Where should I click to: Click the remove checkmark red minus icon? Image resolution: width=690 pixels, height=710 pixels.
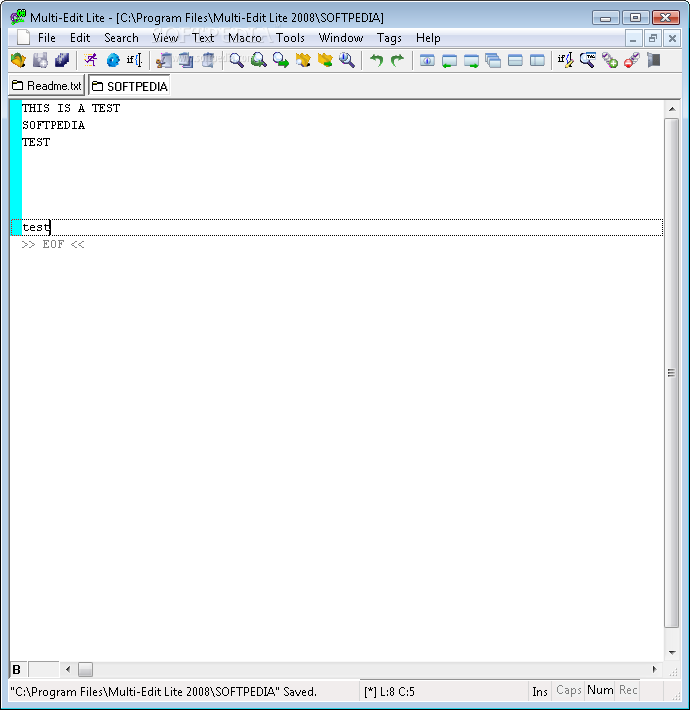point(632,60)
